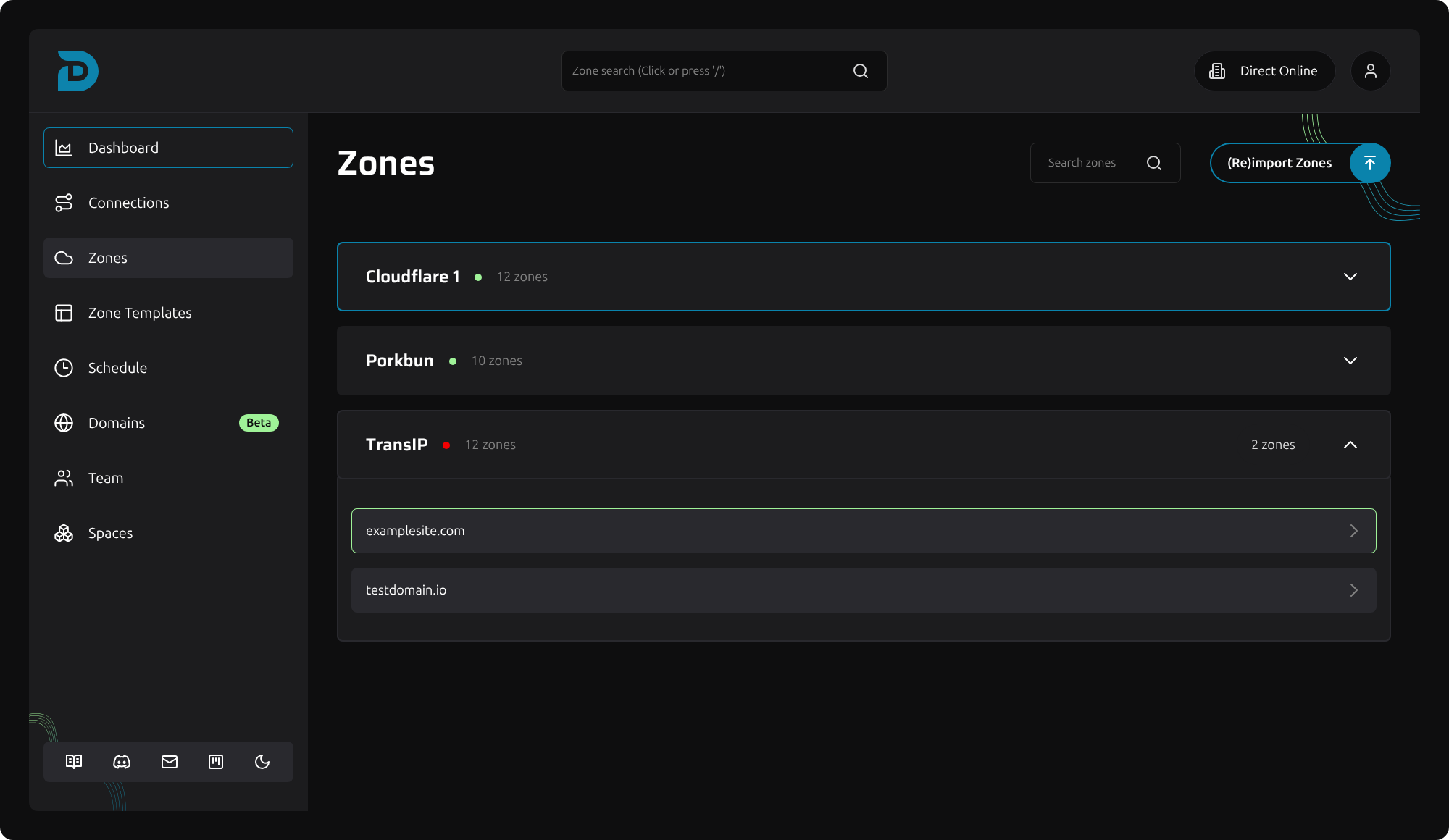Click the Cloudflare 1 heading
Viewport: 1449px width, 840px height.
(x=413, y=277)
